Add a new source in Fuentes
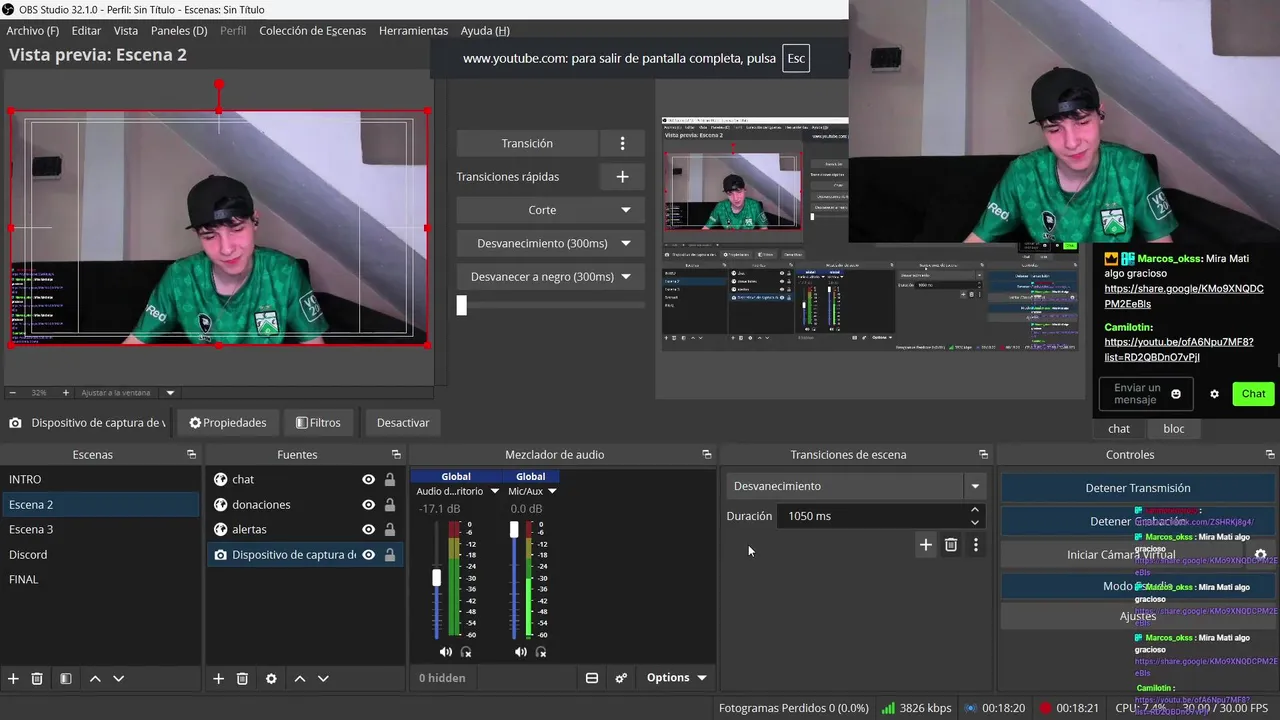This screenshot has height=720, width=1280. click(x=218, y=678)
